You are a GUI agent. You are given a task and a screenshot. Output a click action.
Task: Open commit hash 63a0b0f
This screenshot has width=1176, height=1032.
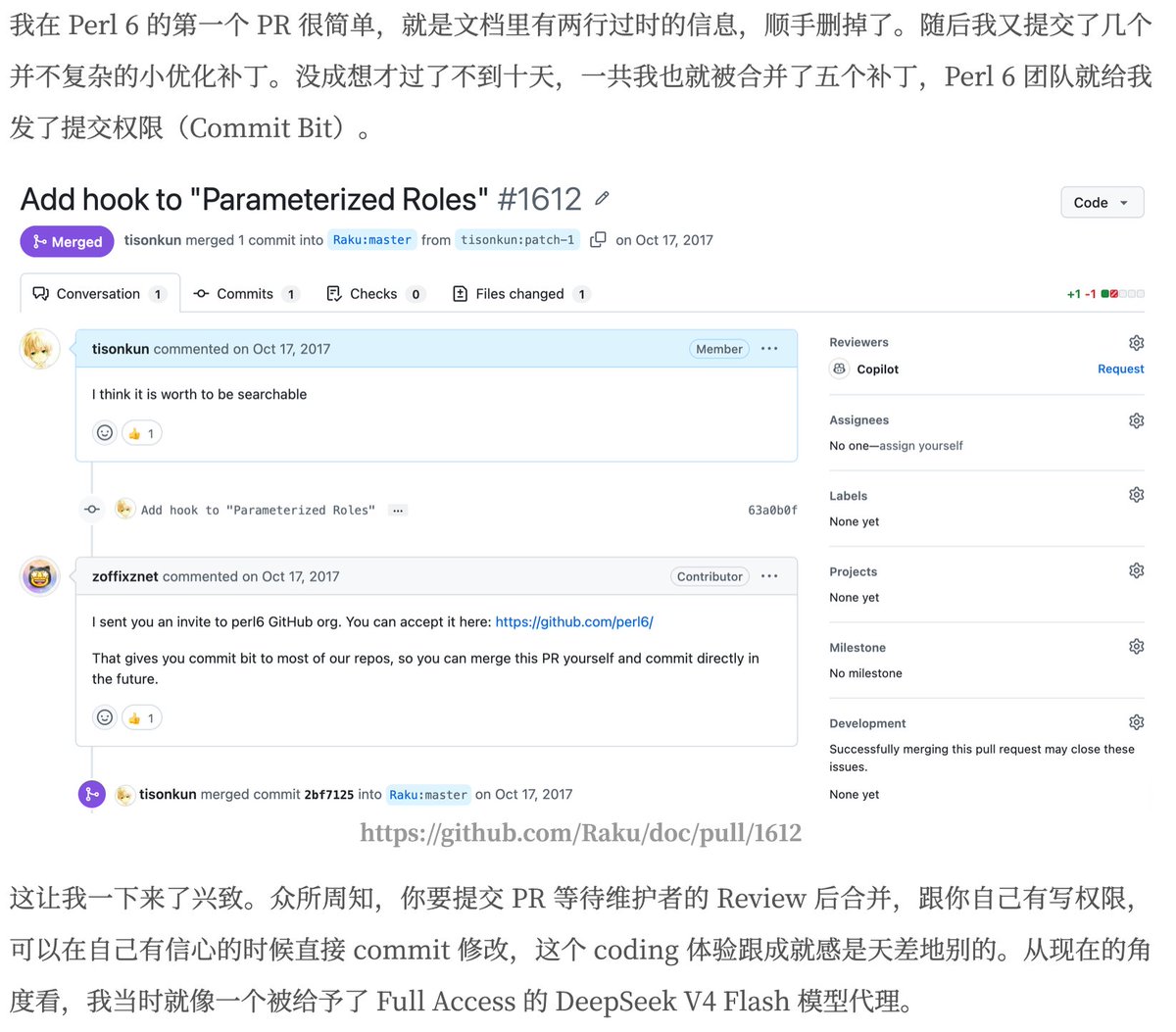pyautogui.click(x=772, y=510)
